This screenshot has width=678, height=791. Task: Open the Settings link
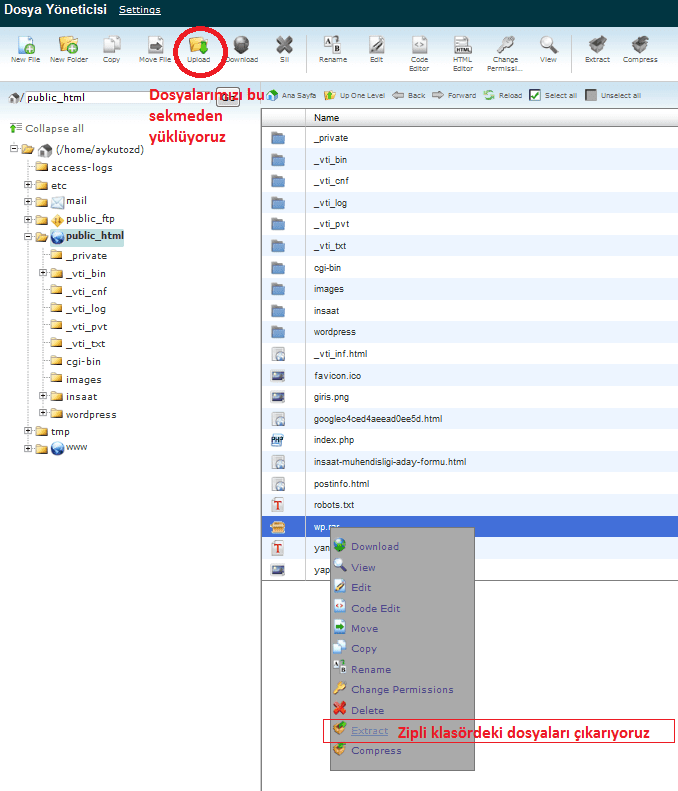point(140,10)
